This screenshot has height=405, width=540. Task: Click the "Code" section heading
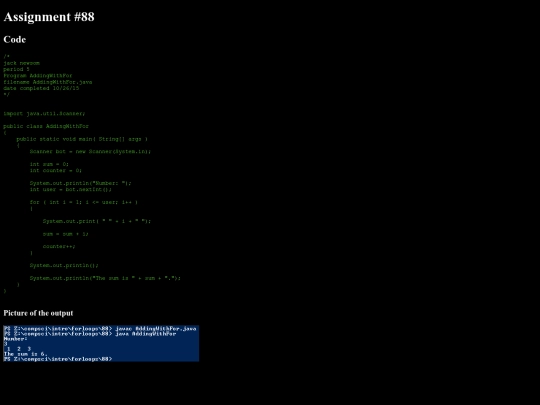coord(14,40)
